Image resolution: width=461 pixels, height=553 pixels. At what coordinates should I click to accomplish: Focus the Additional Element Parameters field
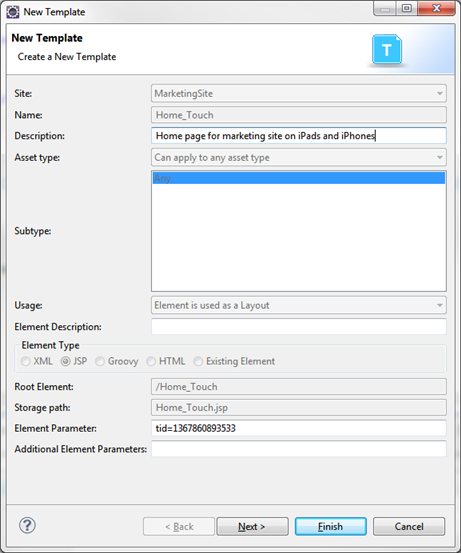pyautogui.click(x=299, y=449)
